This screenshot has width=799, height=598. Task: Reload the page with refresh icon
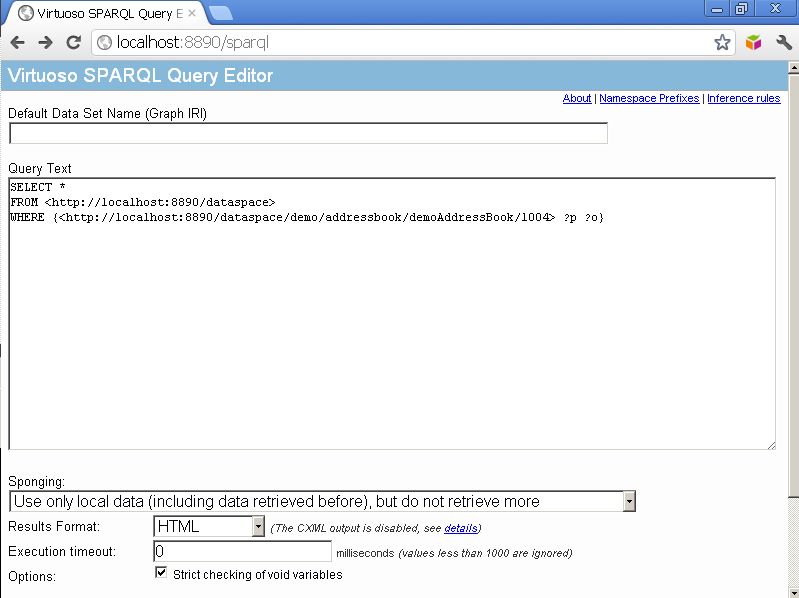(x=73, y=42)
